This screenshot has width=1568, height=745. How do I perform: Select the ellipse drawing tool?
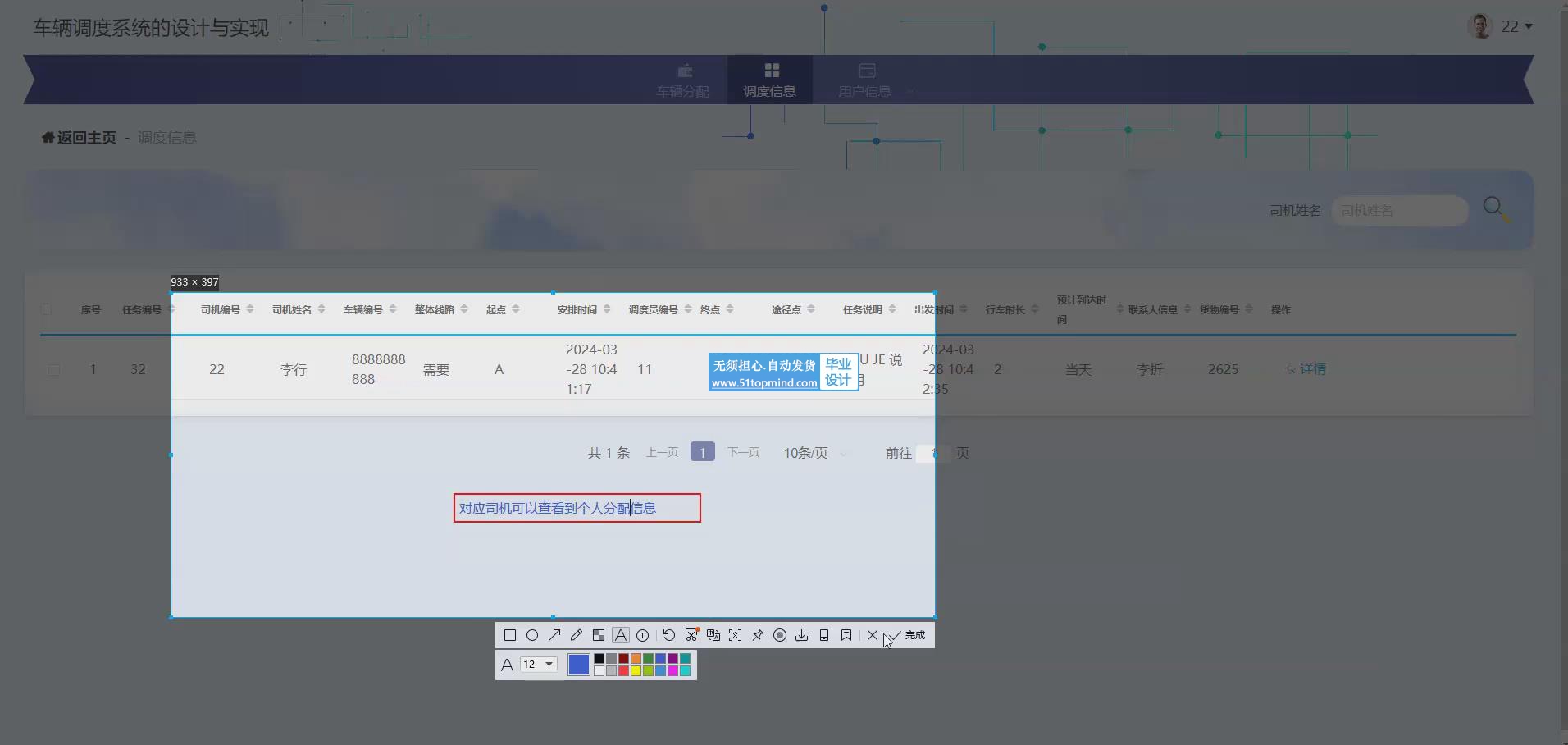[532, 635]
